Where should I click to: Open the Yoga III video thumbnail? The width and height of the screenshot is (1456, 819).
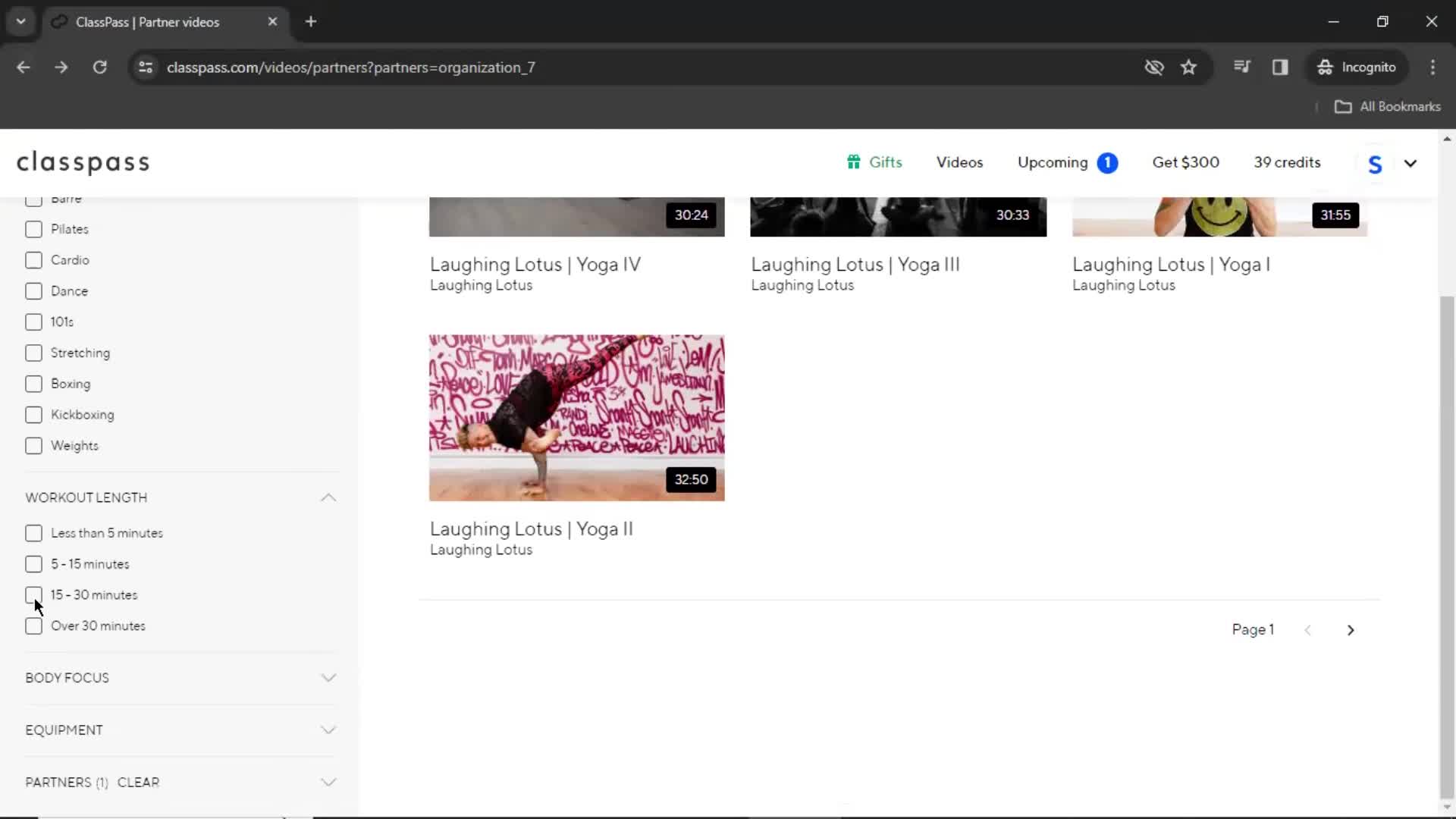(x=899, y=217)
